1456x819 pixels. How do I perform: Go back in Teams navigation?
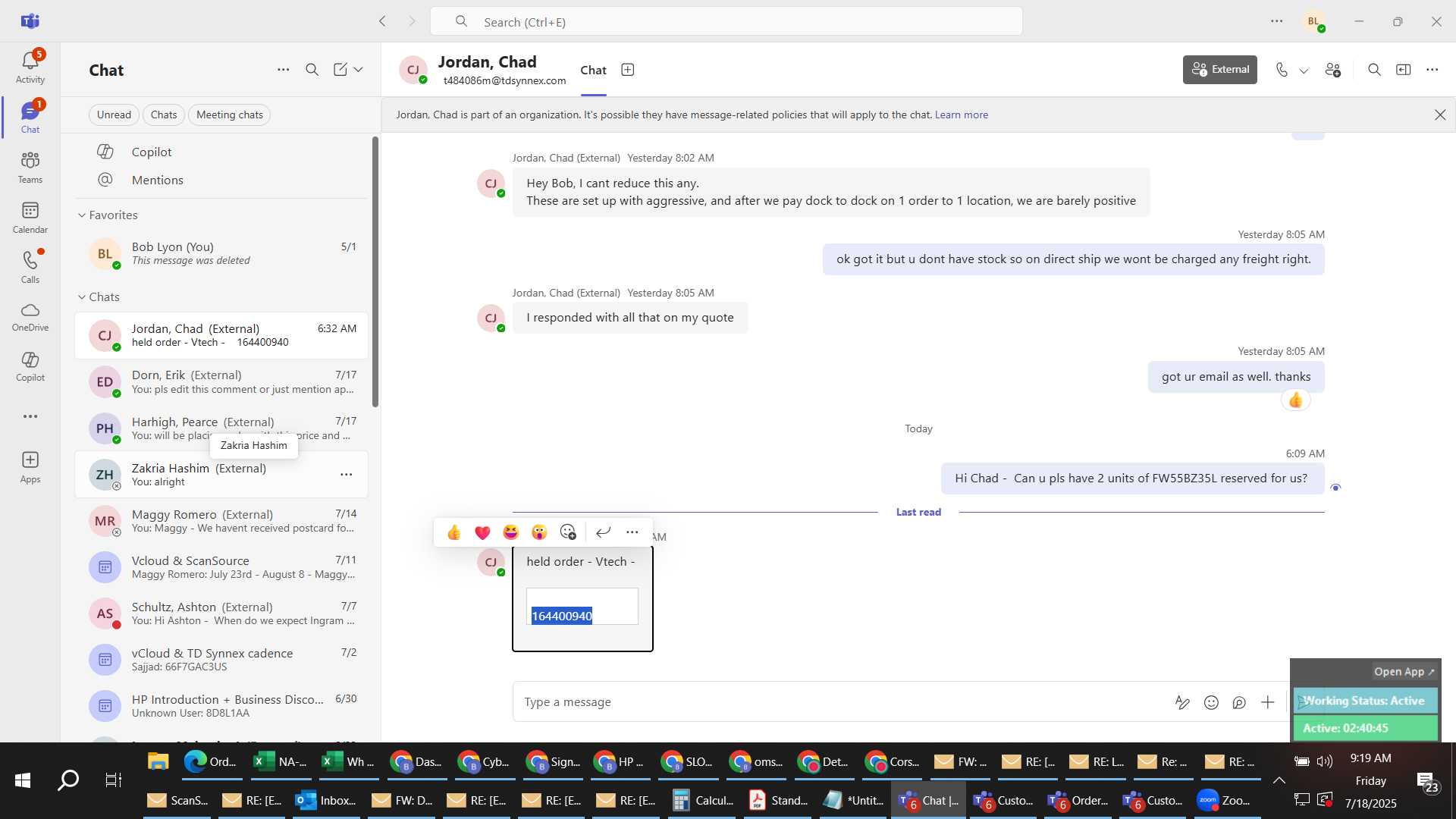tap(383, 21)
